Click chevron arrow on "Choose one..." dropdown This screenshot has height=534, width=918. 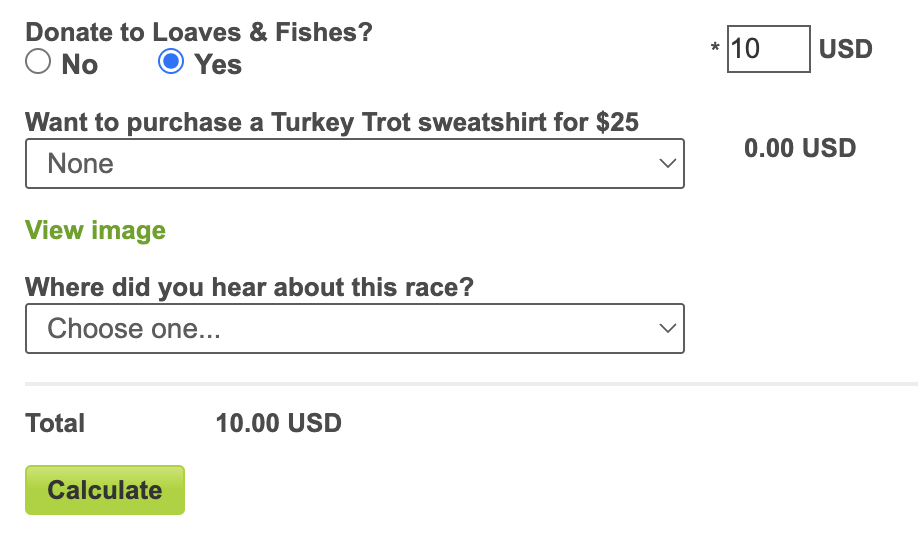pos(668,329)
